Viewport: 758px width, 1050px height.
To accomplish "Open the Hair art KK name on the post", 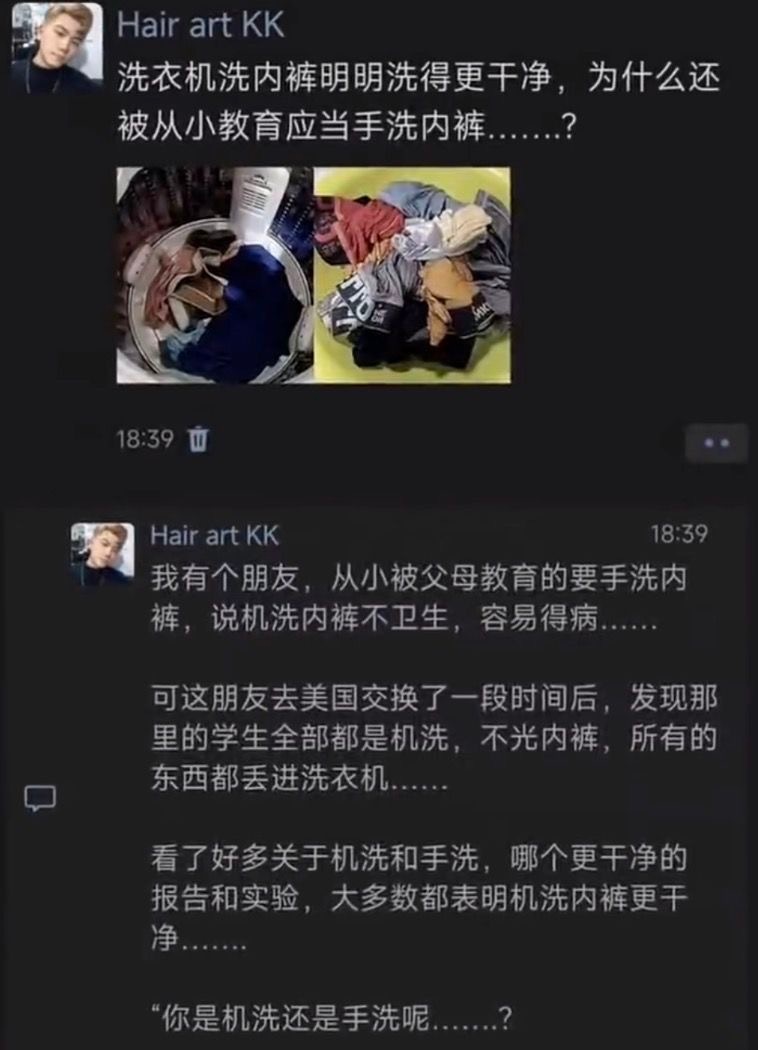I will [x=201, y=24].
